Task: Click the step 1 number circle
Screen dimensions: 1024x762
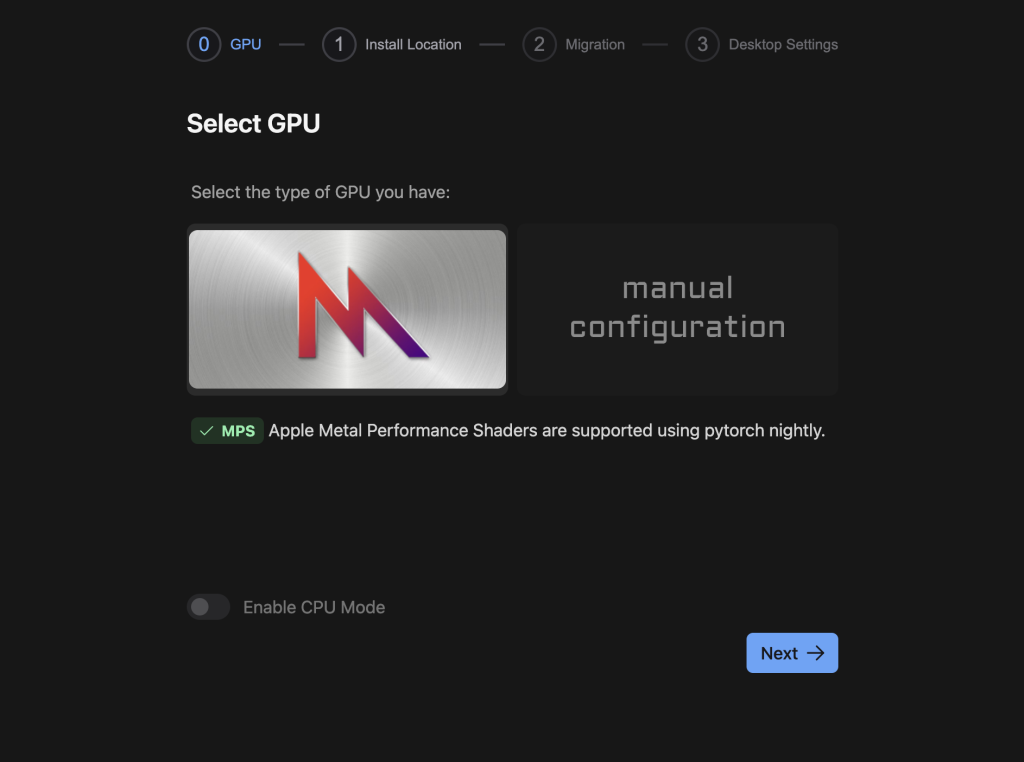Action: [x=339, y=44]
